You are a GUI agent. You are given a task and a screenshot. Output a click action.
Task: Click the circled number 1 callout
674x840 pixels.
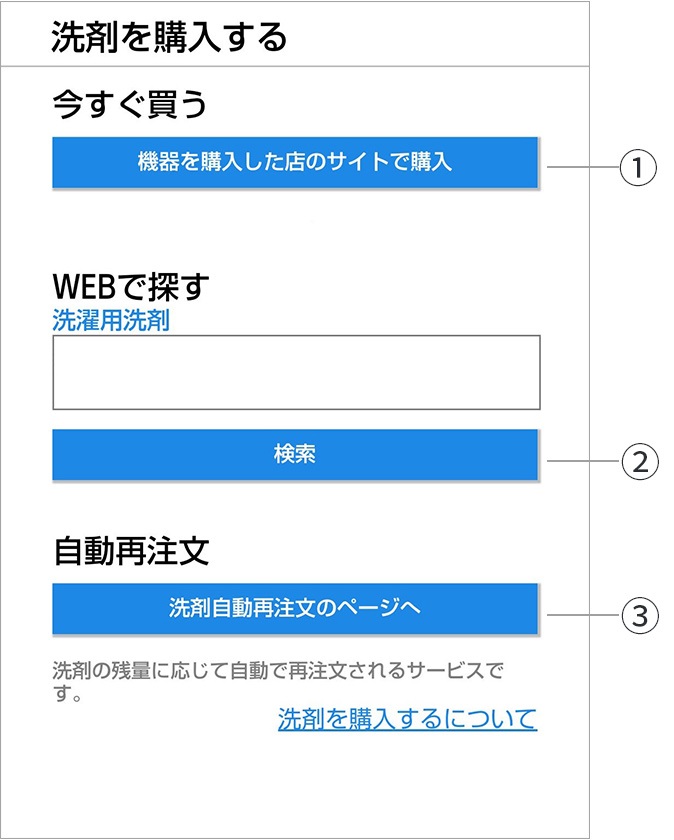(x=638, y=167)
